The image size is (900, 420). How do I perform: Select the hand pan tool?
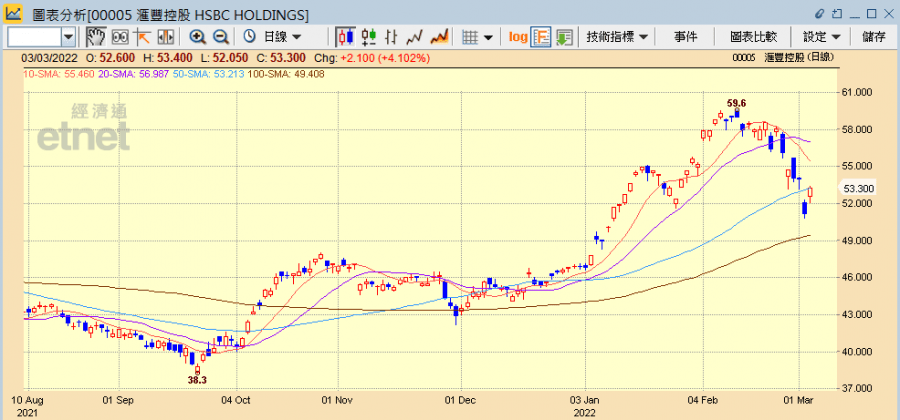[96, 37]
